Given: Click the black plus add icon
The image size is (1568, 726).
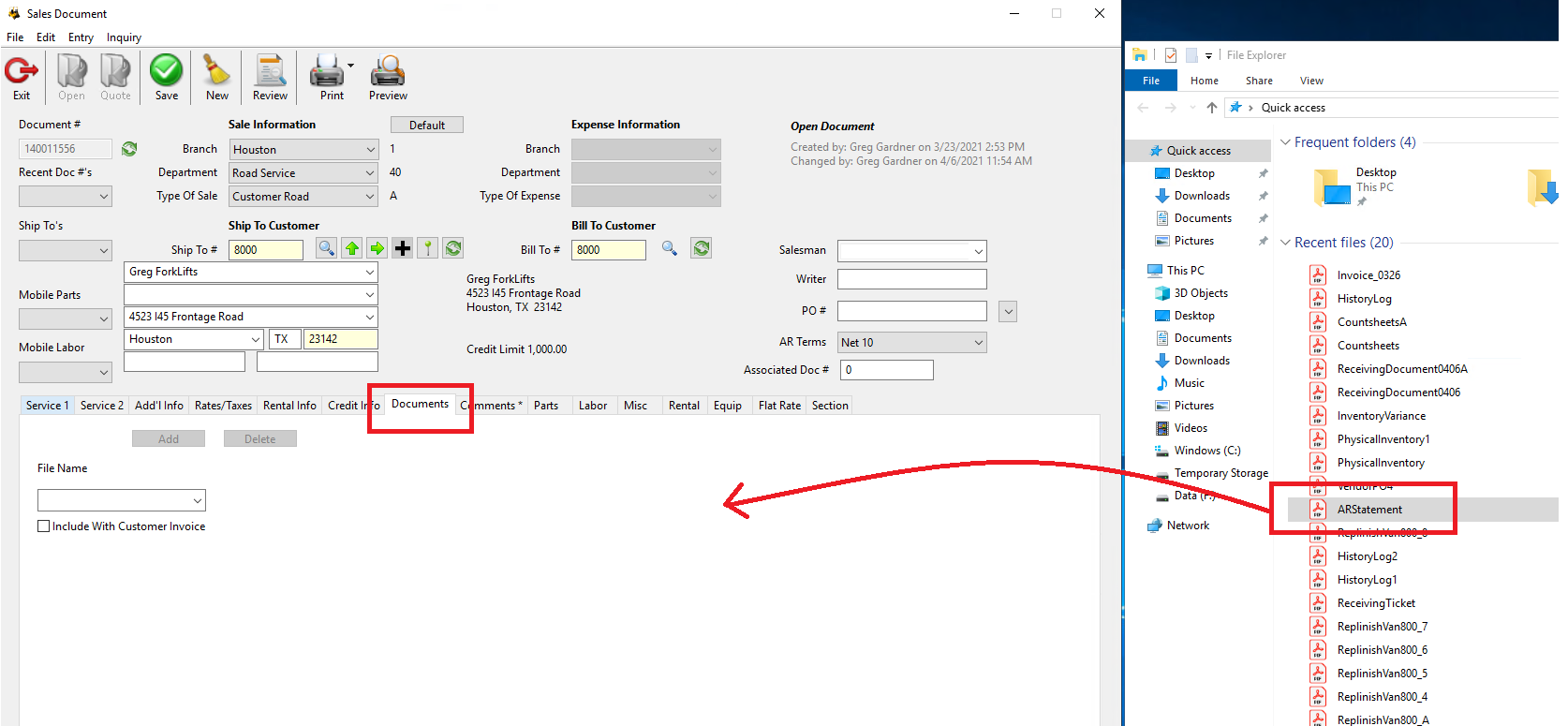Looking at the screenshot, I should coord(403,248).
